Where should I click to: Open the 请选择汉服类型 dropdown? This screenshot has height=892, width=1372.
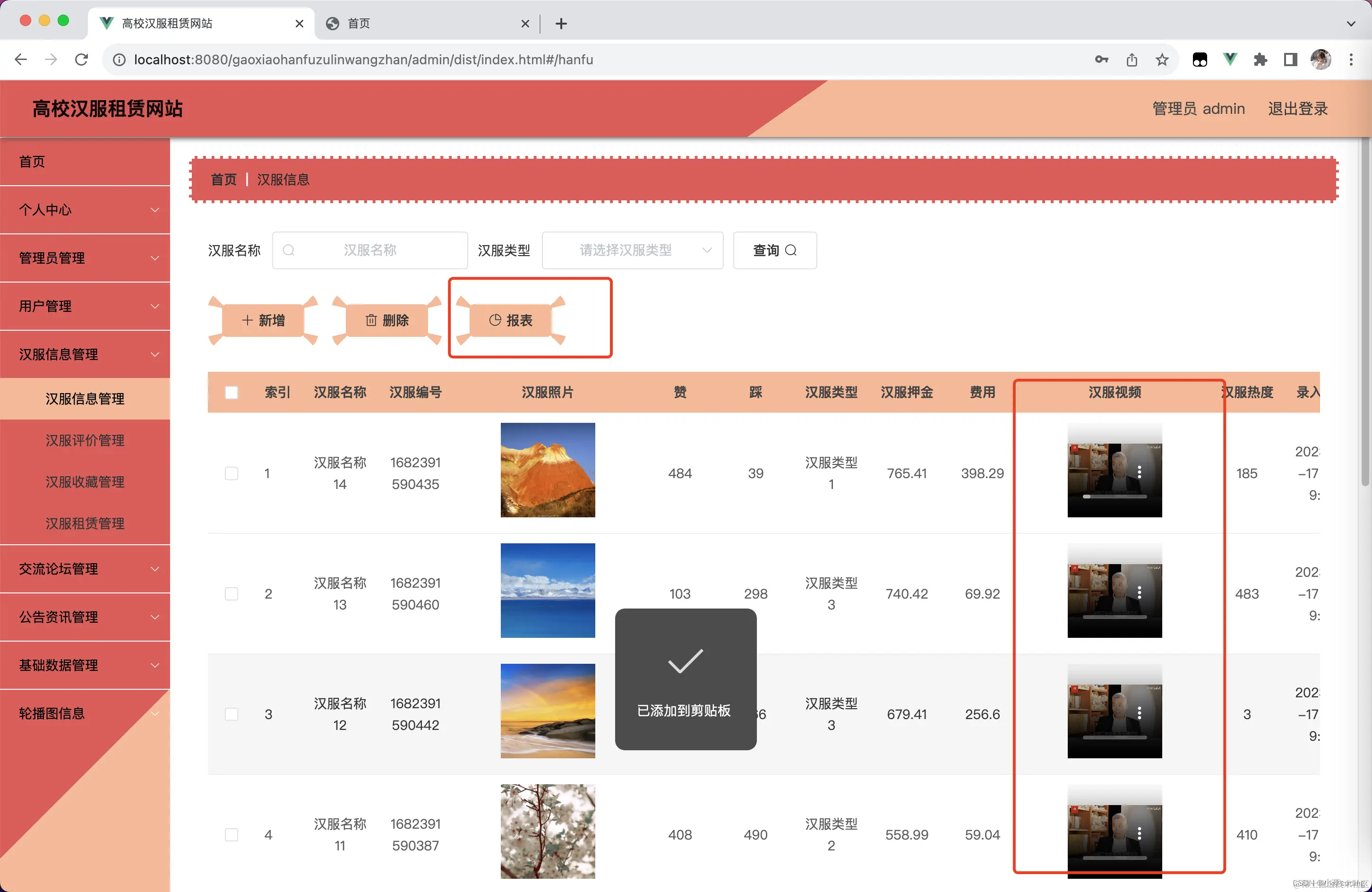pos(632,250)
